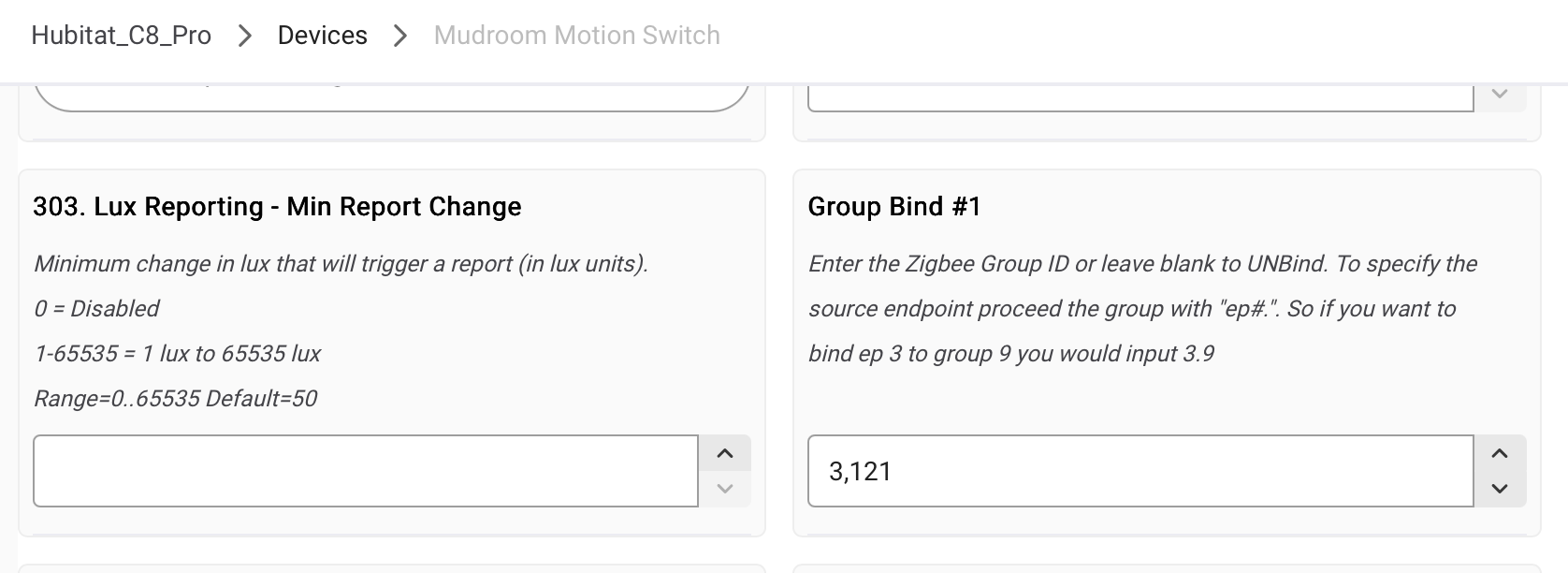Image resolution: width=1568 pixels, height=573 pixels.
Task: Click the Zigbee Group ID instruction text
Action: pyautogui.click(x=1141, y=264)
